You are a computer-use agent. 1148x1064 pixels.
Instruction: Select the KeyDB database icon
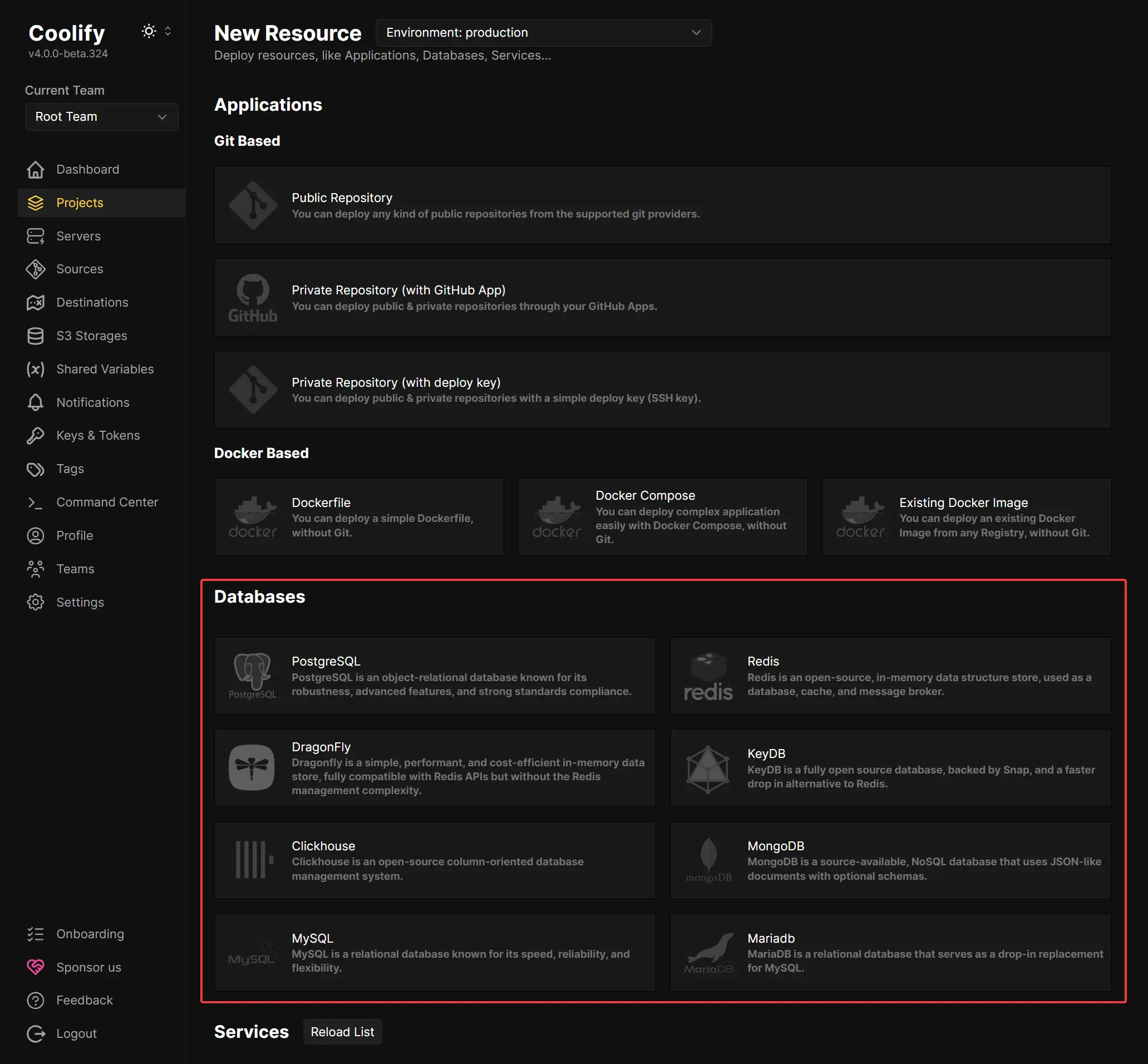coord(707,768)
